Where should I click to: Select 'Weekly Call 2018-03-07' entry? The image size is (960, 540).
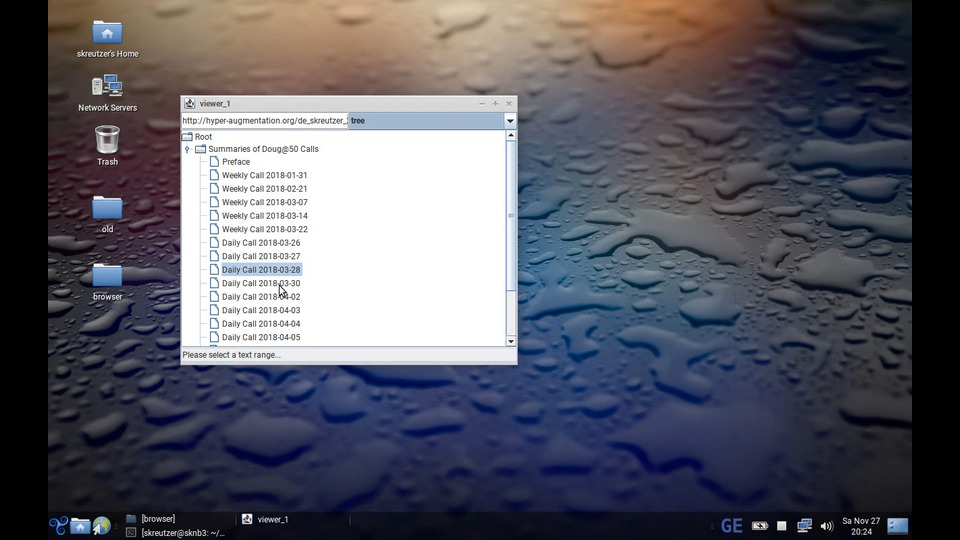click(264, 202)
